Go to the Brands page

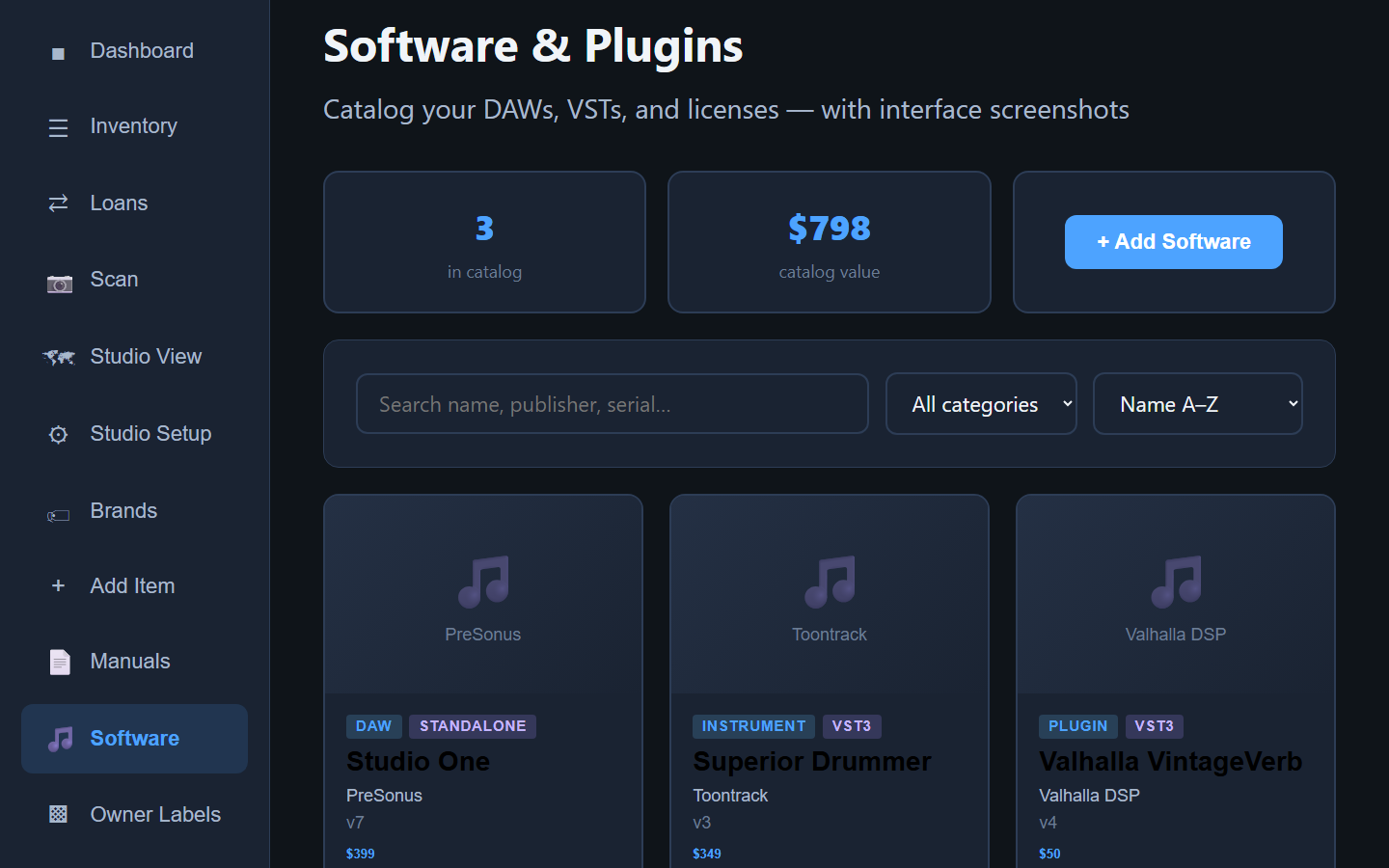[x=134, y=510]
